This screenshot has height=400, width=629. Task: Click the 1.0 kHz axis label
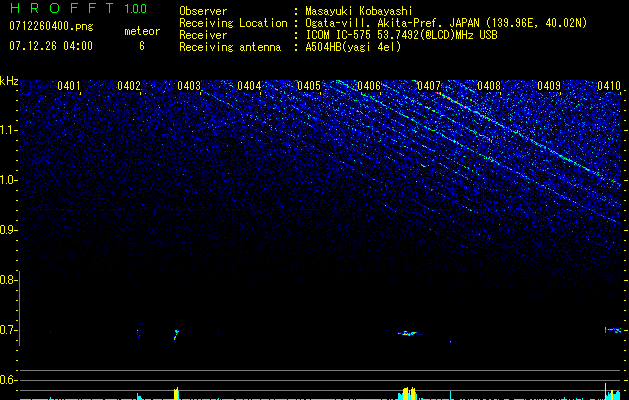tap(8, 180)
